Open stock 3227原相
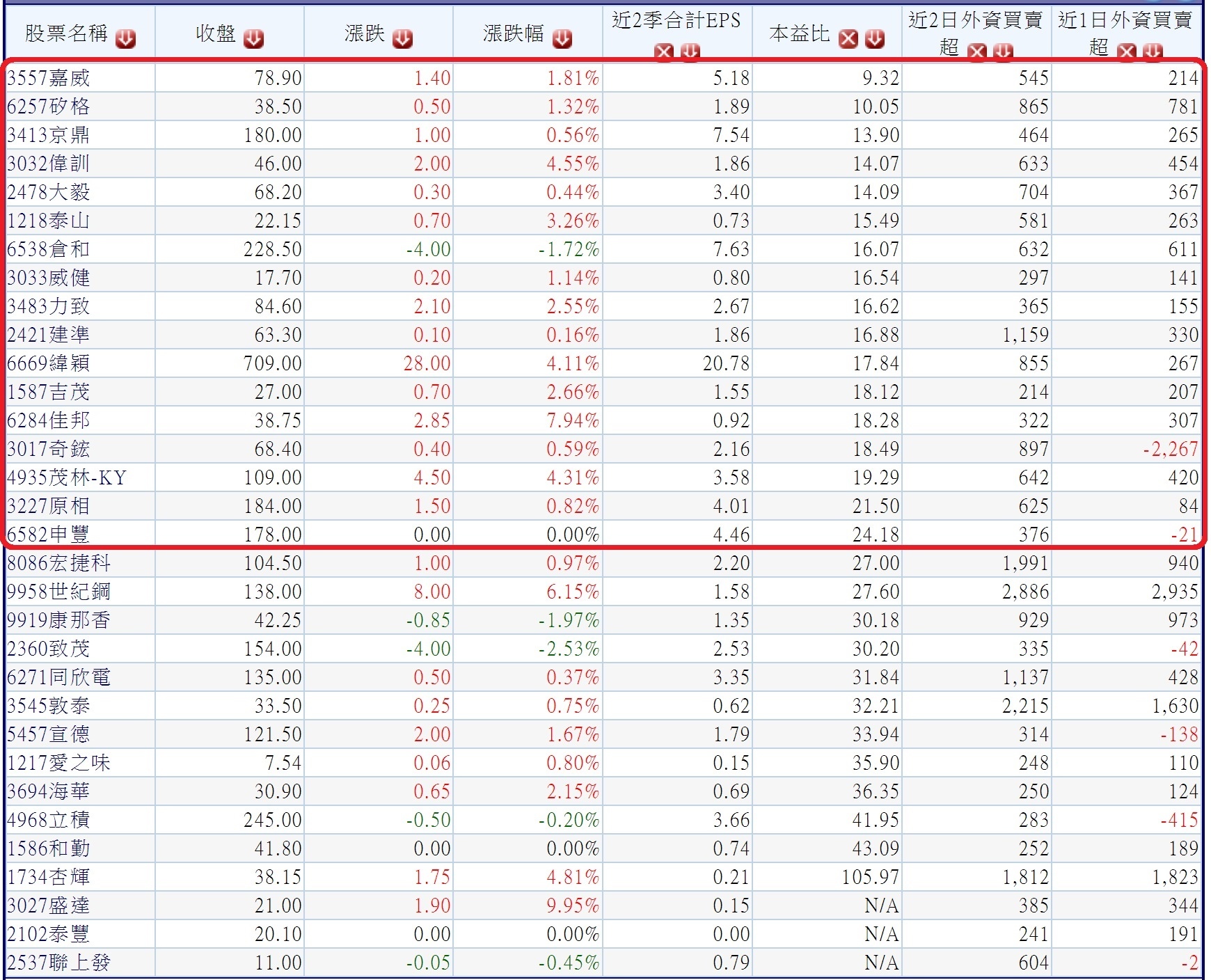1211x980 pixels. click(49, 506)
